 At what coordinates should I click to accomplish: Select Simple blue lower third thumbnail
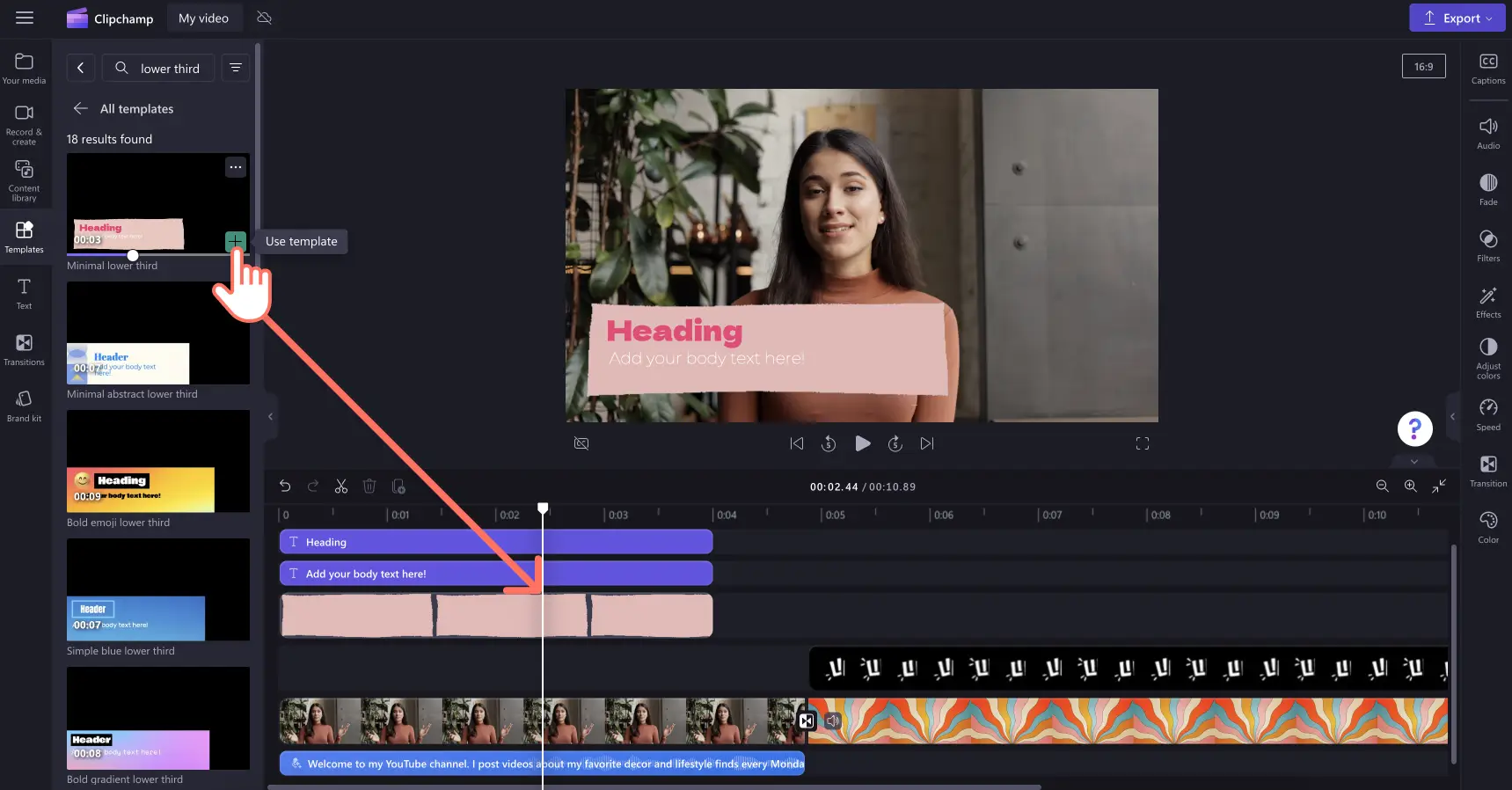point(158,589)
